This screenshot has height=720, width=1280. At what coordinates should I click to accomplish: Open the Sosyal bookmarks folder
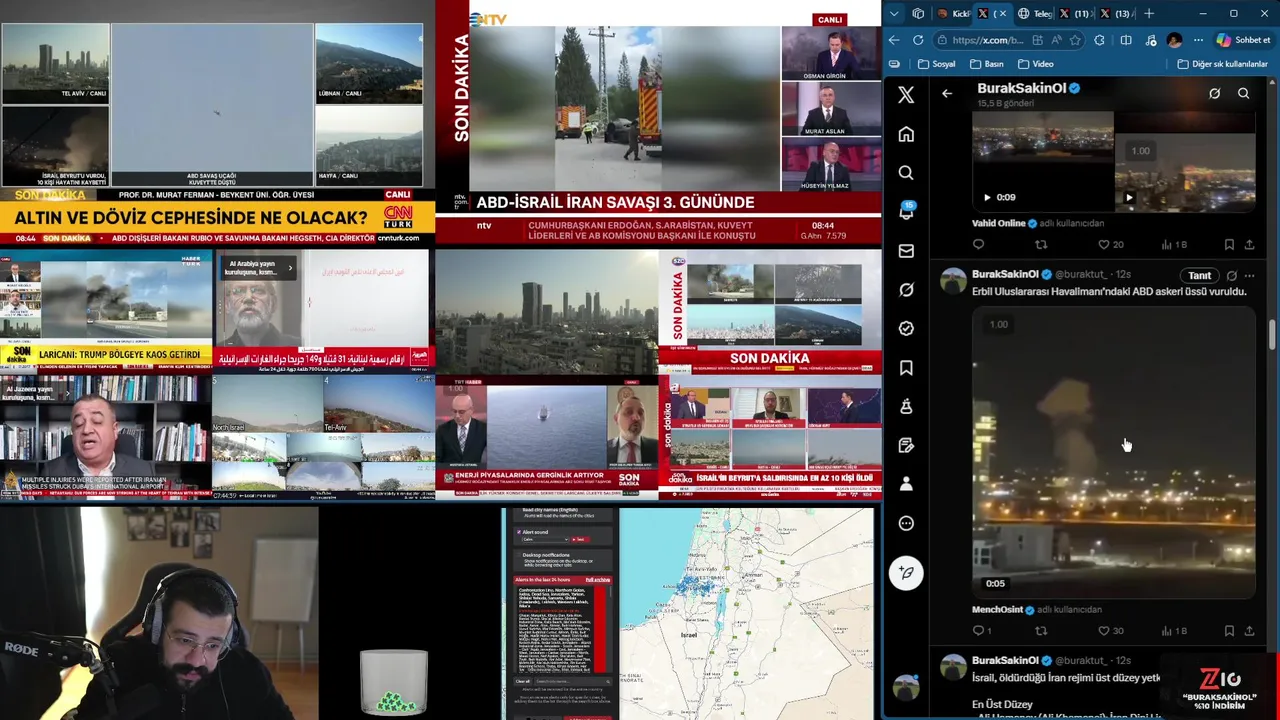coord(936,64)
